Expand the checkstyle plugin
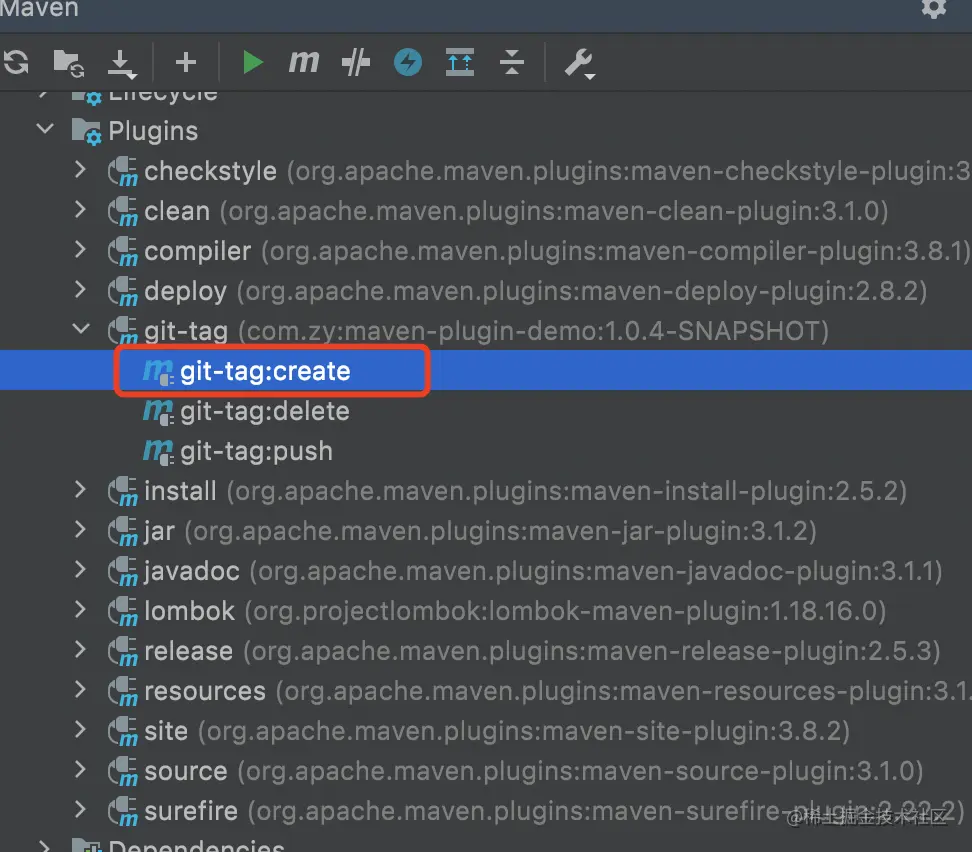The image size is (972, 852). click(x=80, y=169)
